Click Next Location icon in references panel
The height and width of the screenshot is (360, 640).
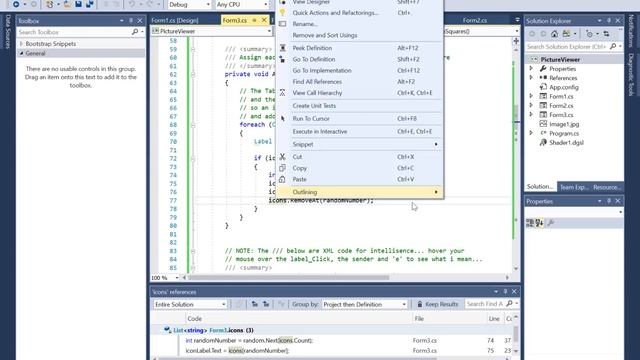(x=266, y=304)
